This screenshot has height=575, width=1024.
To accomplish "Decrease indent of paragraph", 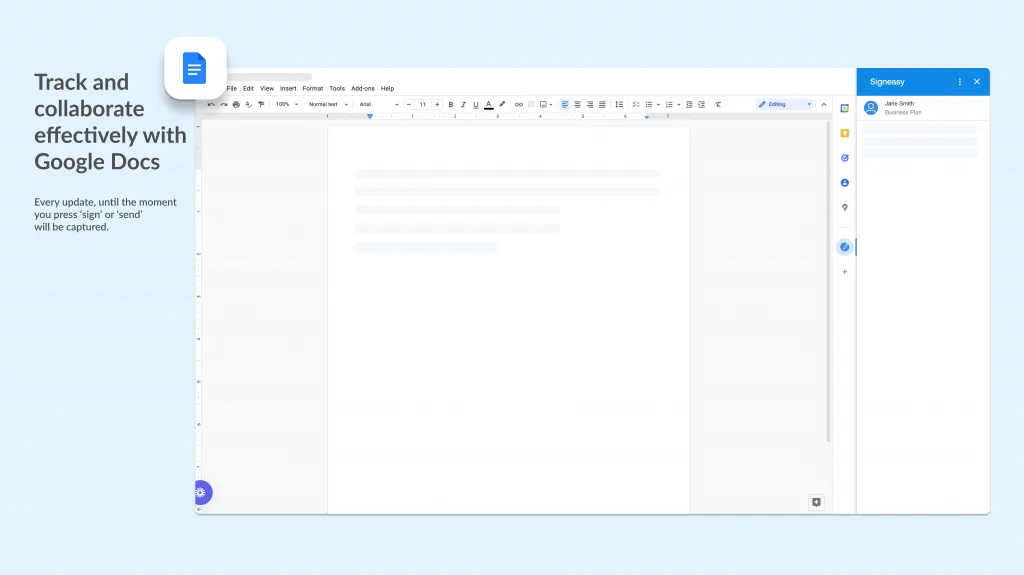I will coord(689,105).
